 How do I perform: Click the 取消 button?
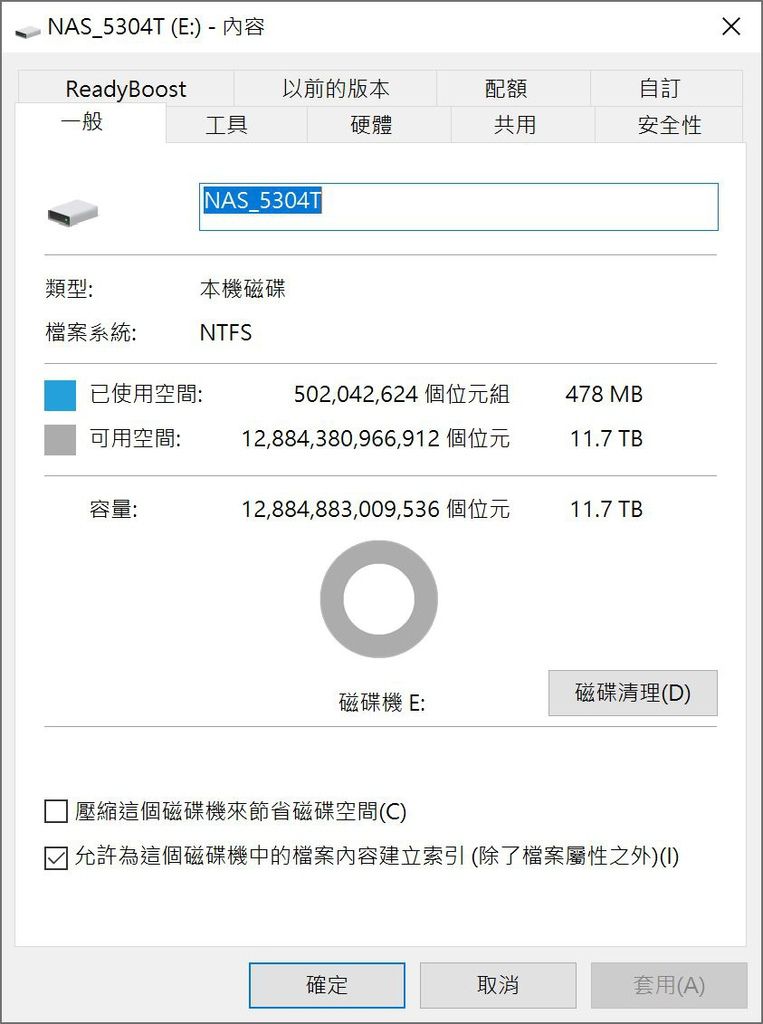pos(498,985)
